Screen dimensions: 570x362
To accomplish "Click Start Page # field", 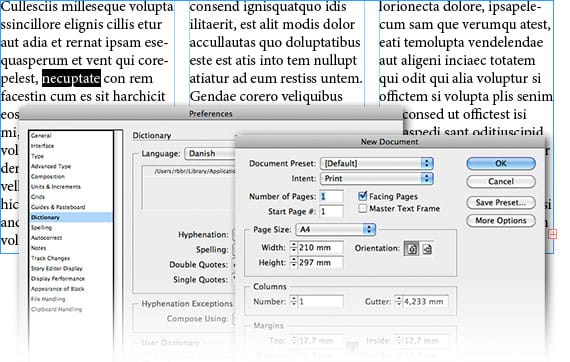I will 332,211.
